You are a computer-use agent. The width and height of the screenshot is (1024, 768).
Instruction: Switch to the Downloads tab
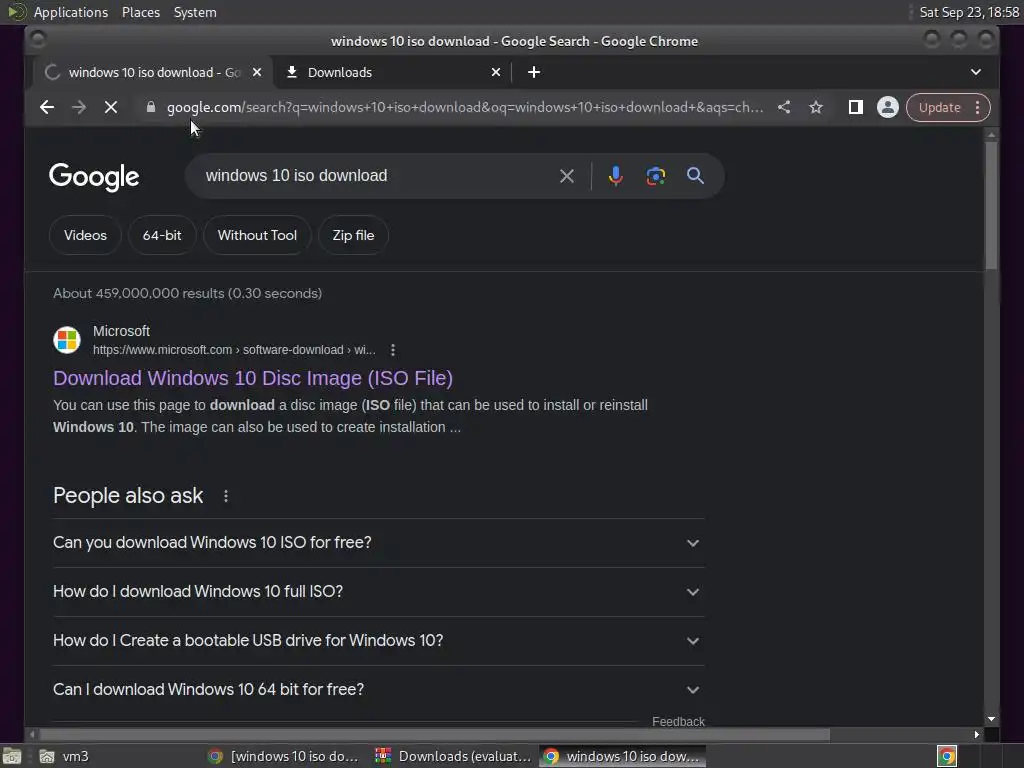pos(392,72)
